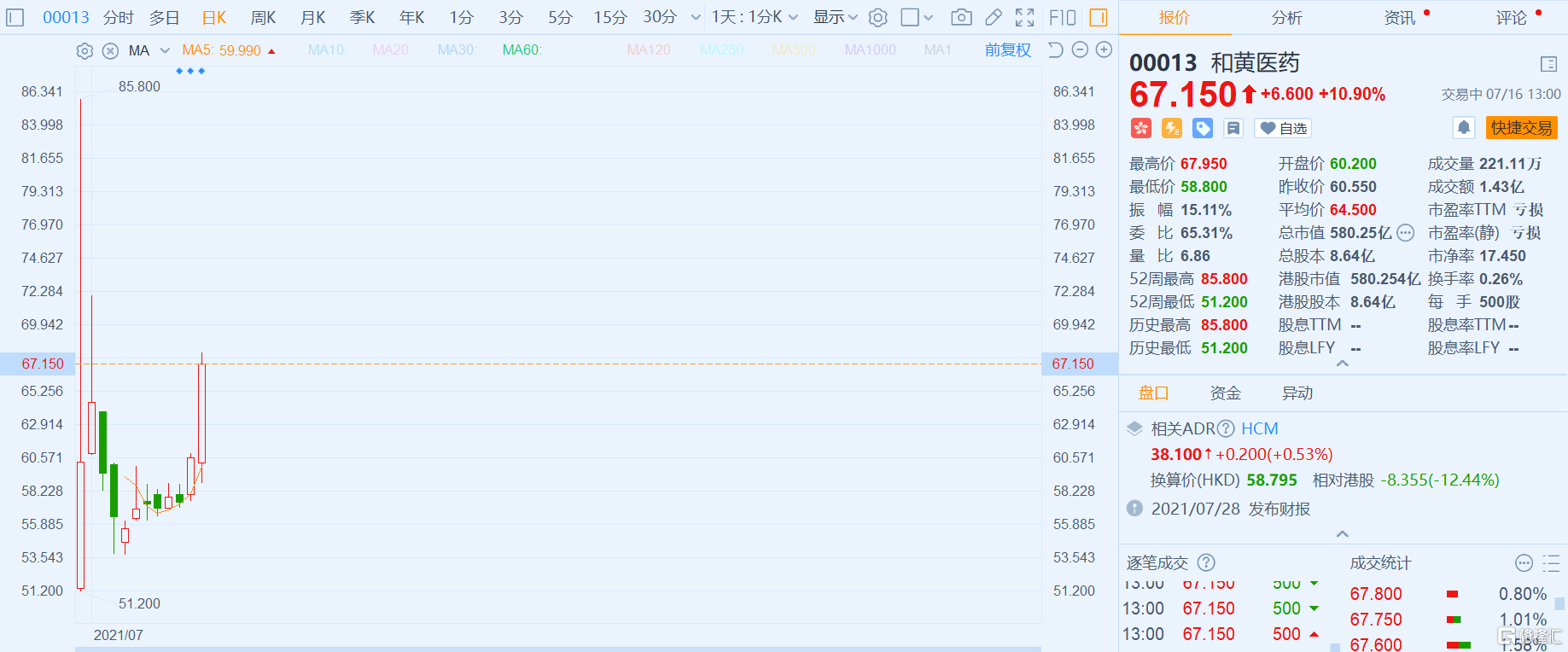The image size is (1568, 652).
Task: Set a price alert with bell icon
Action: coord(1464,128)
